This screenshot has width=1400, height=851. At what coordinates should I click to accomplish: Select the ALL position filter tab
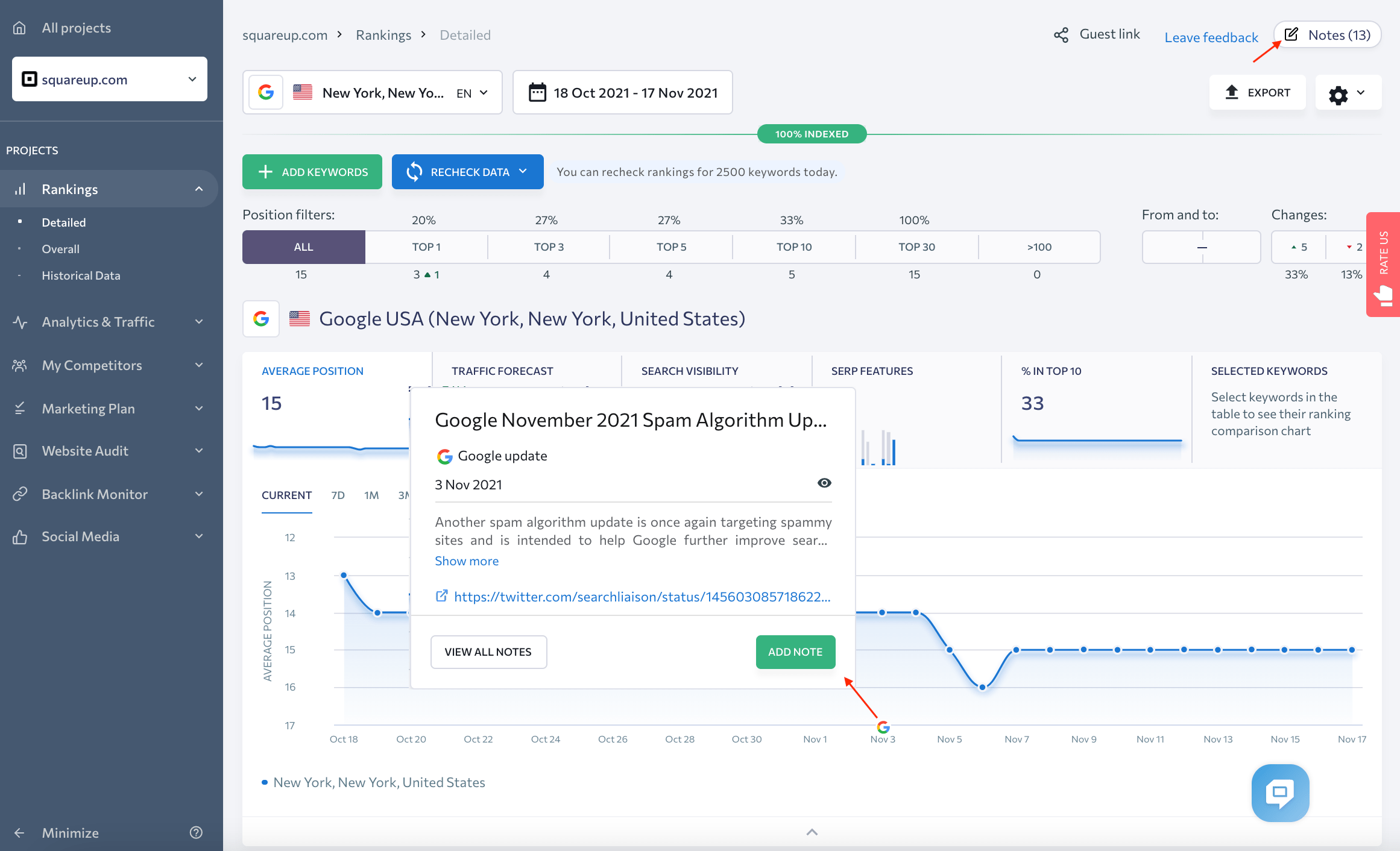303,247
